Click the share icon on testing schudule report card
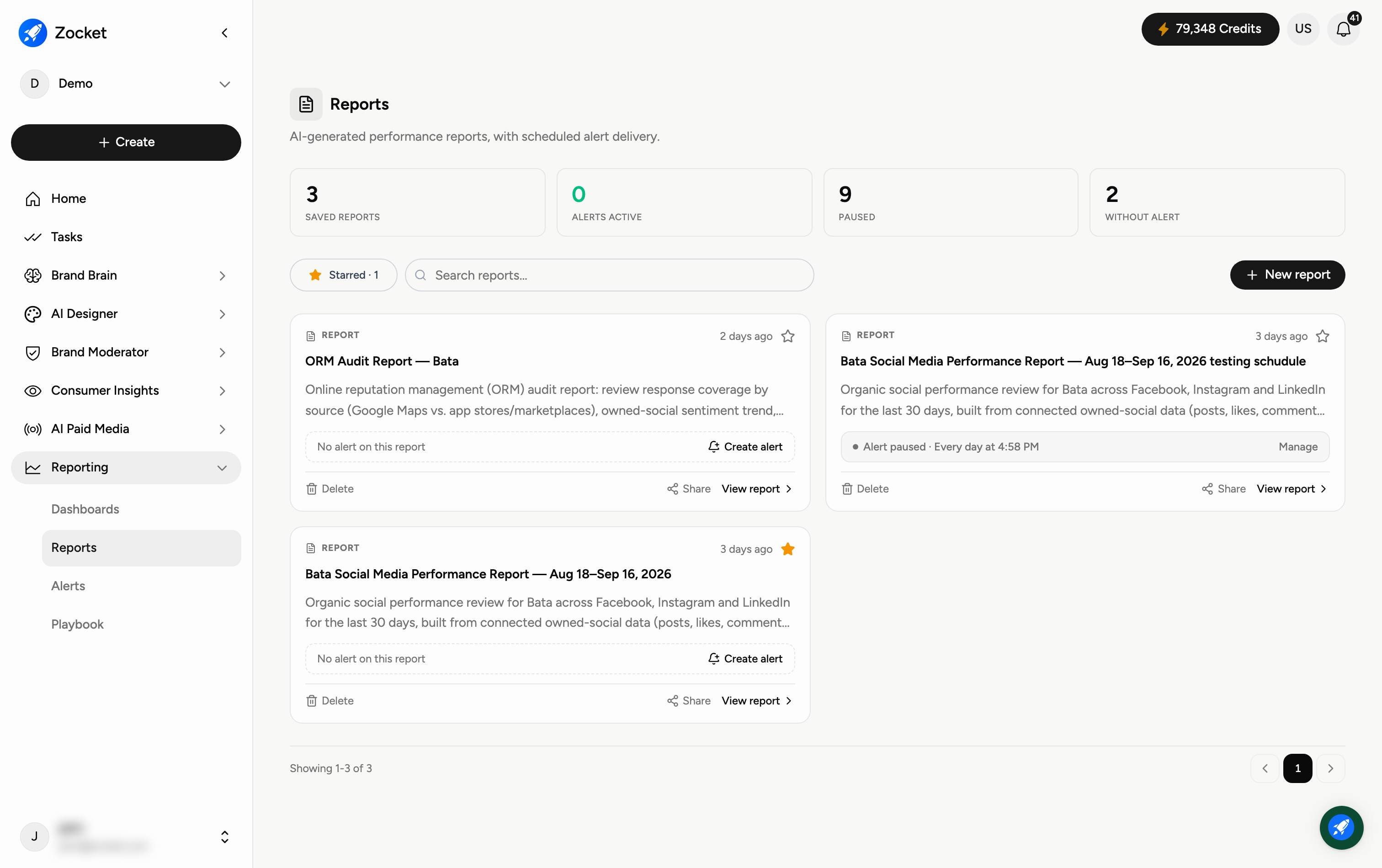This screenshot has width=1382, height=868. coord(1207,489)
